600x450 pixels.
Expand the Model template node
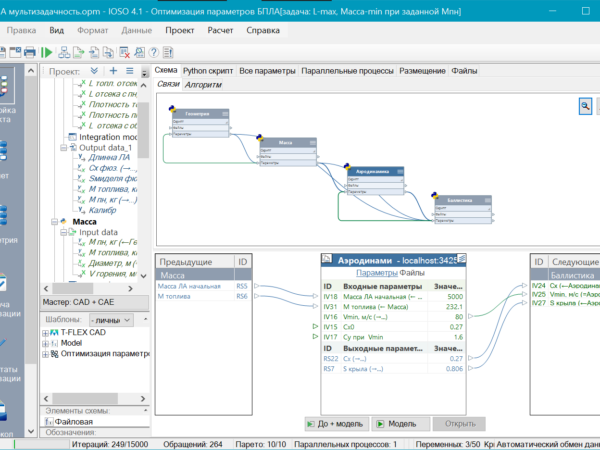pos(45,344)
